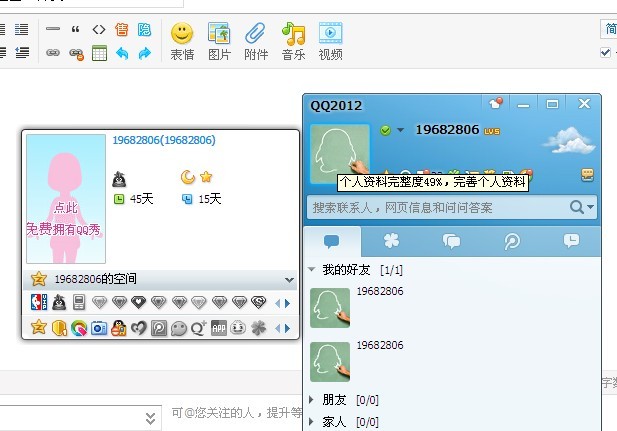The image size is (617, 431).
Task: Click the gray penguin badge icon in the badge row
Action: point(59,302)
